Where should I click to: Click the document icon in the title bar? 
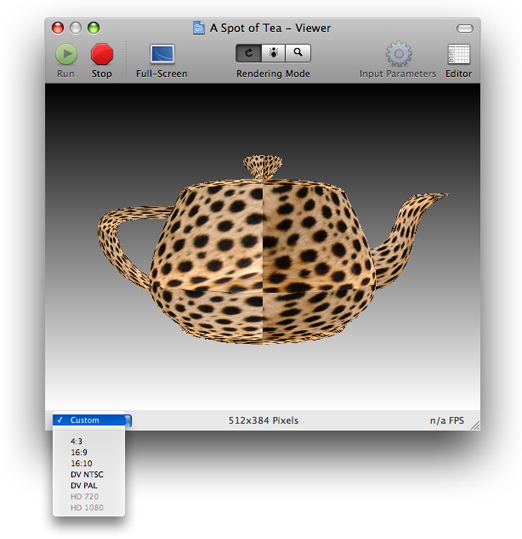(x=199, y=28)
